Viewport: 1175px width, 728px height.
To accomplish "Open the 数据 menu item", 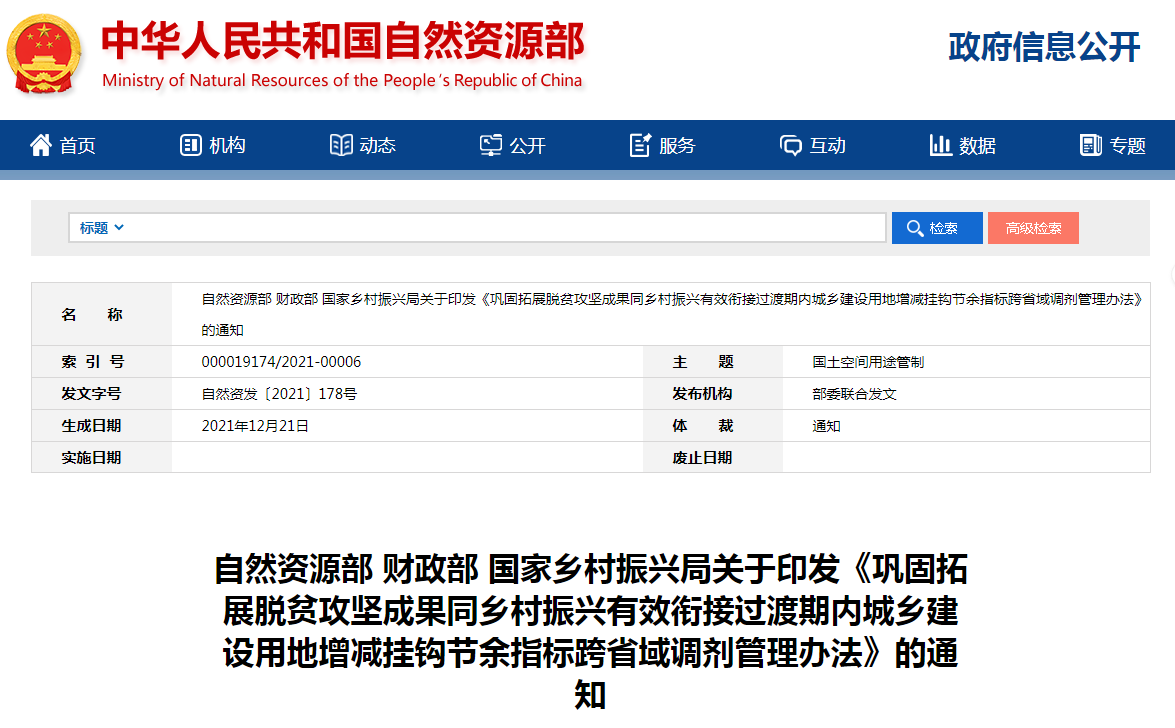I will click(x=962, y=145).
